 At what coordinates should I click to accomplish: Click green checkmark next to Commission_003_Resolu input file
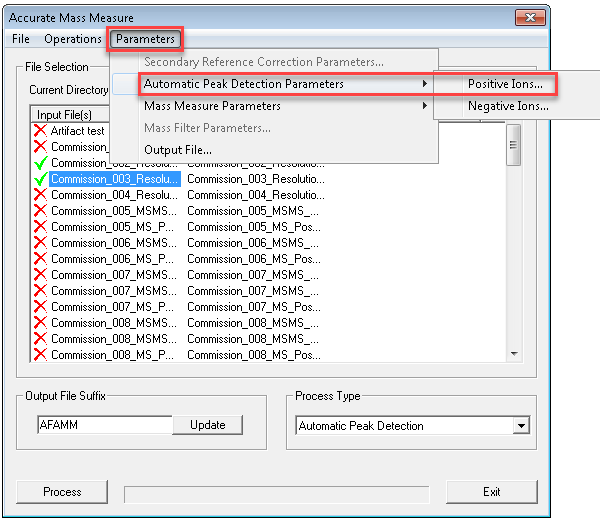point(40,179)
